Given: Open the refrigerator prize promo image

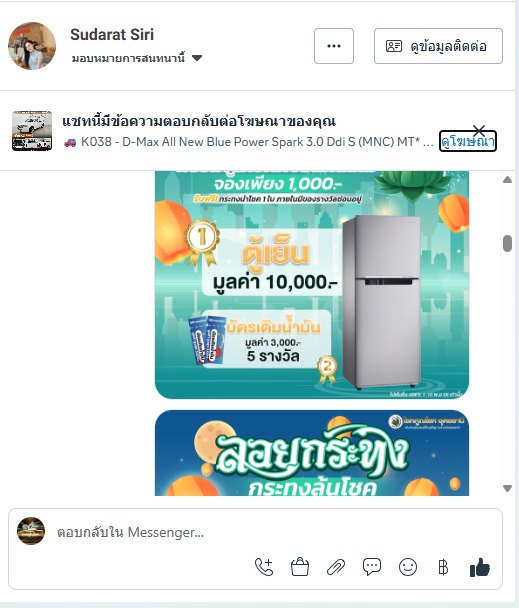Looking at the screenshot, I should (x=312, y=285).
